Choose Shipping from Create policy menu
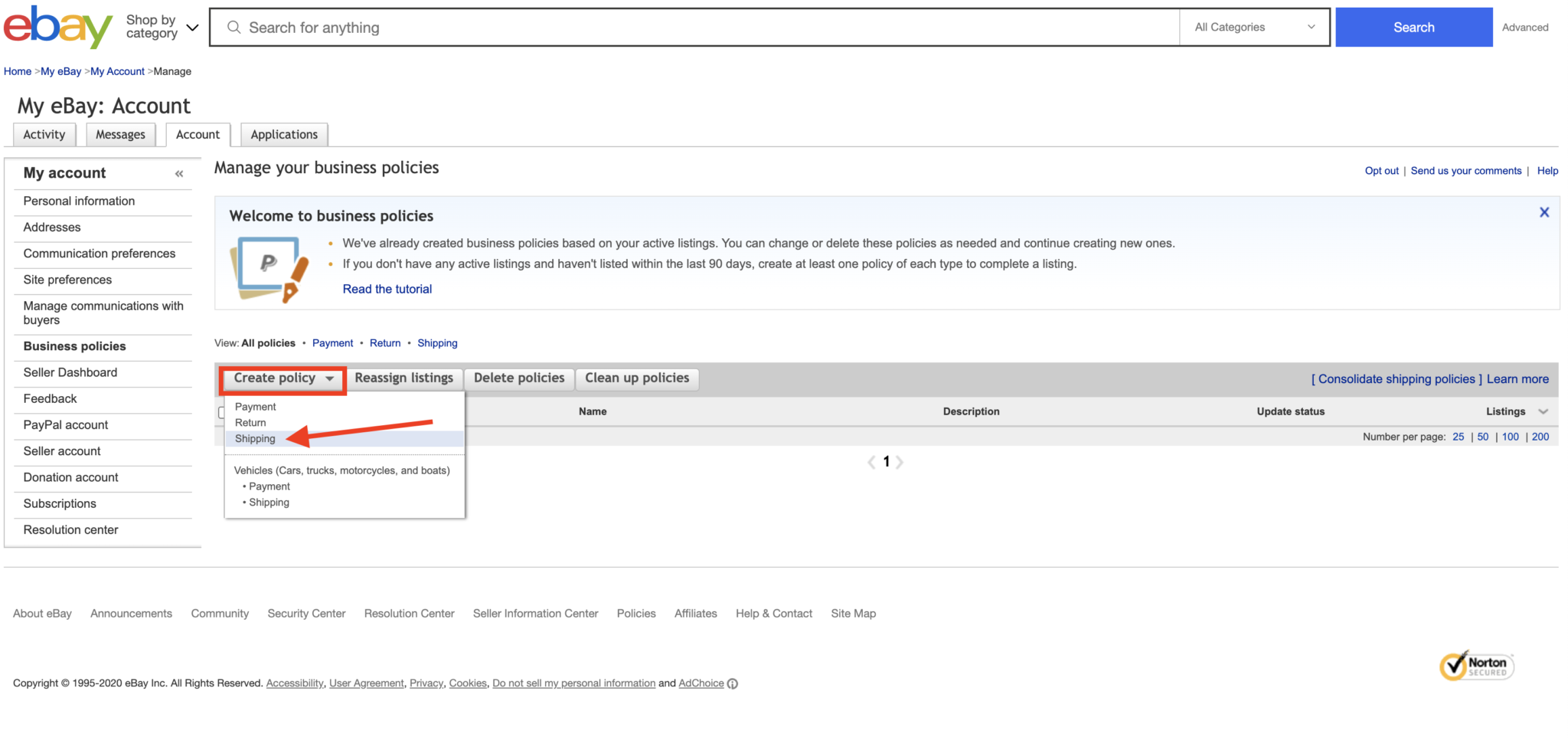 255,439
